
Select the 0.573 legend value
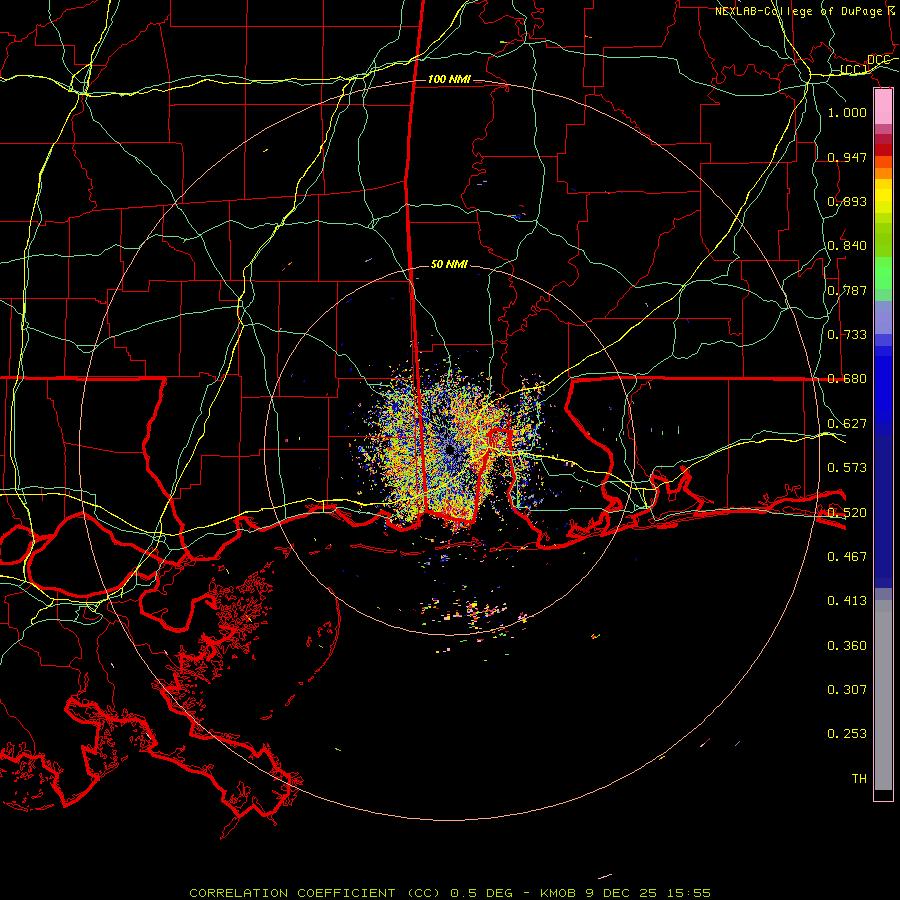(x=847, y=467)
